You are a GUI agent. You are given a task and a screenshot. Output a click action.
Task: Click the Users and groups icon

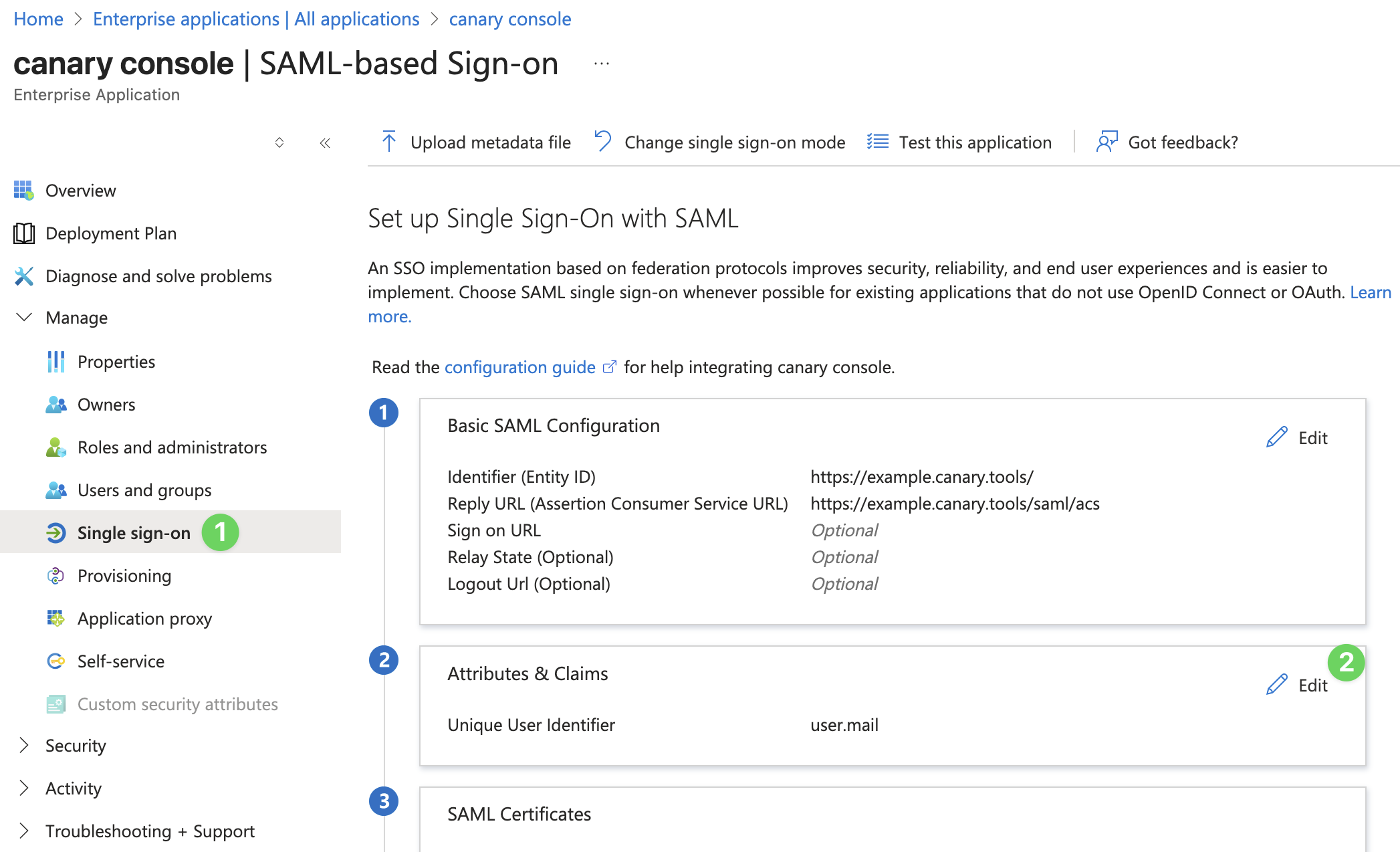(x=56, y=490)
